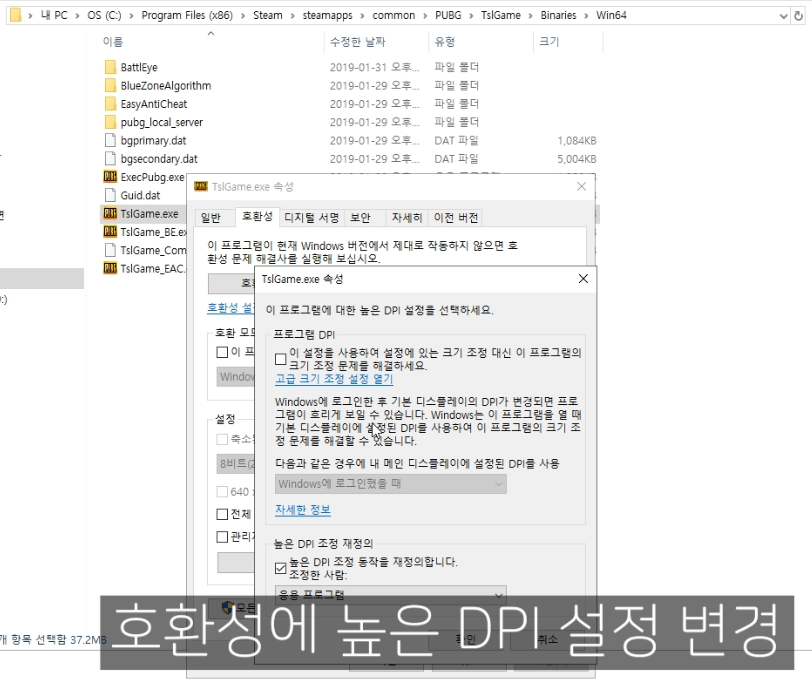The image size is (812, 681).
Task: Expand the chevron after Binaries in address bar
Action: pyautogui.click(x=586, y=16)
